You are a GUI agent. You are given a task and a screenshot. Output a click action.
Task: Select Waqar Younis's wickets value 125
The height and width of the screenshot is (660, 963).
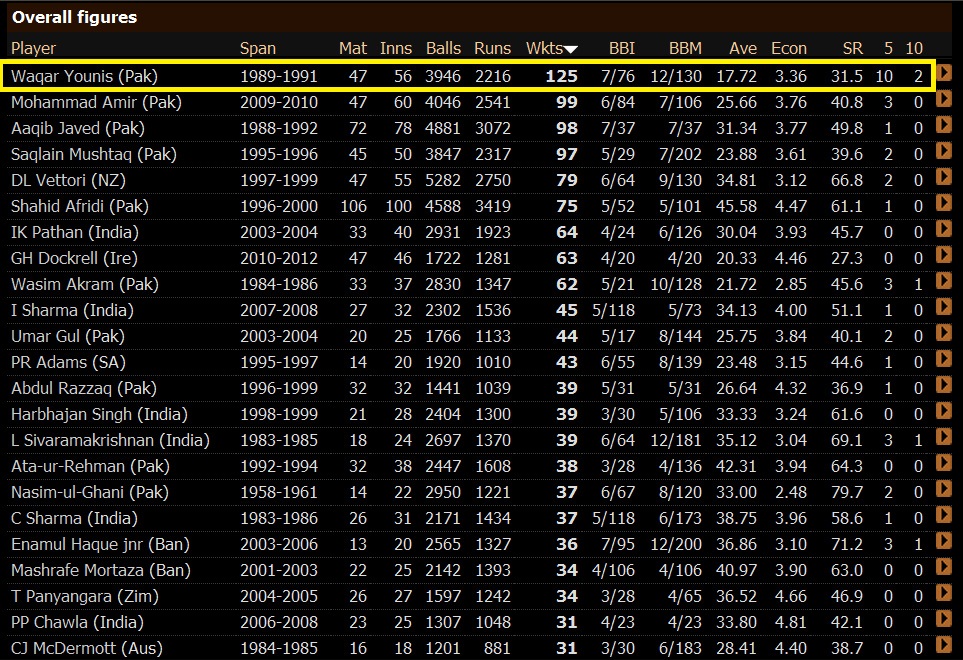click(x=561, y=76)
